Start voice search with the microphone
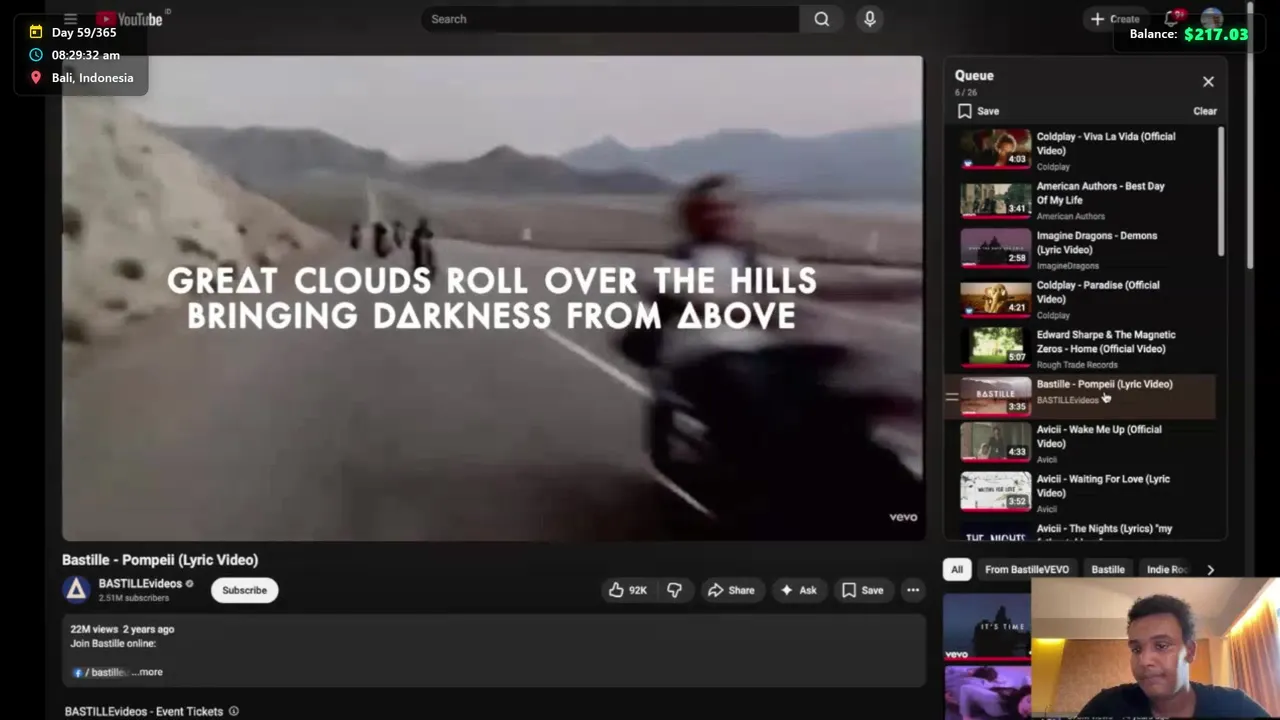 coord(870,19)
